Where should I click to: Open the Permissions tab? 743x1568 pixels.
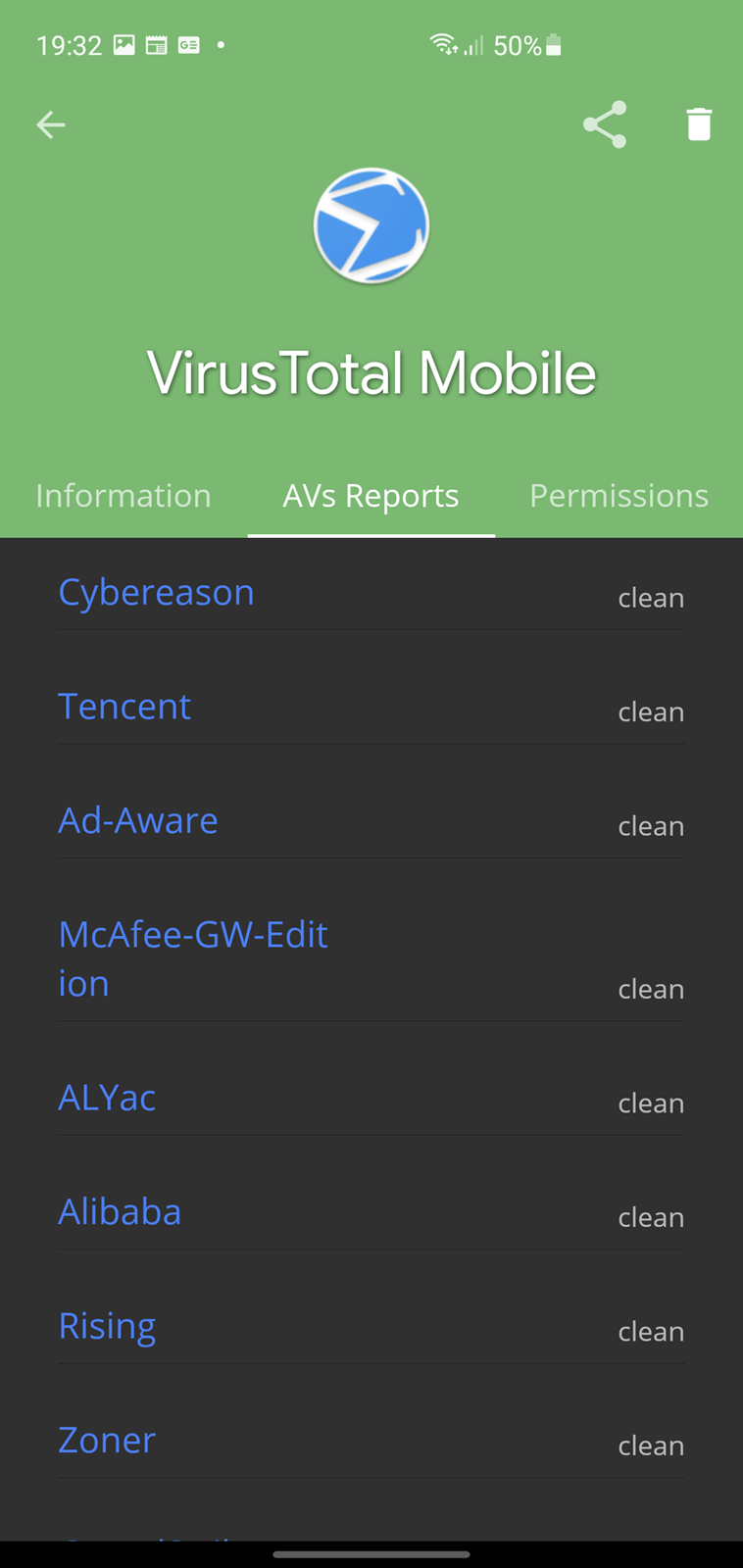coord(619,495)
